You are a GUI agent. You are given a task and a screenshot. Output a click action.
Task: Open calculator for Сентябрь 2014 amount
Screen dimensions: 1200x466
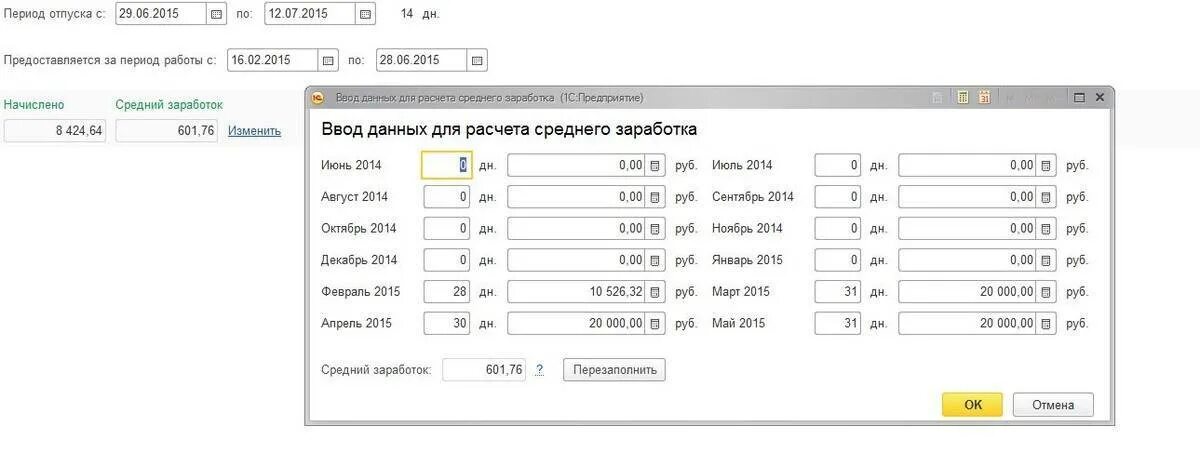(1046, 197)
